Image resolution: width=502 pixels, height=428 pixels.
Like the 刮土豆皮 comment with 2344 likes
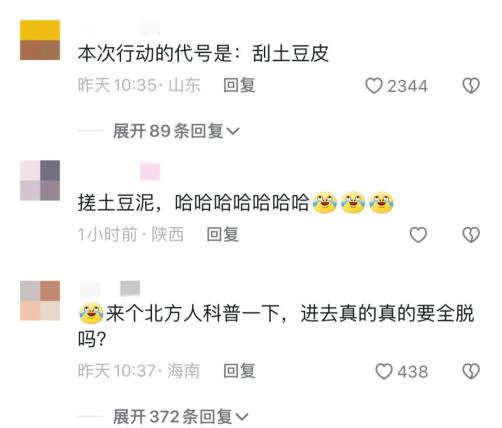pos(374,86)
